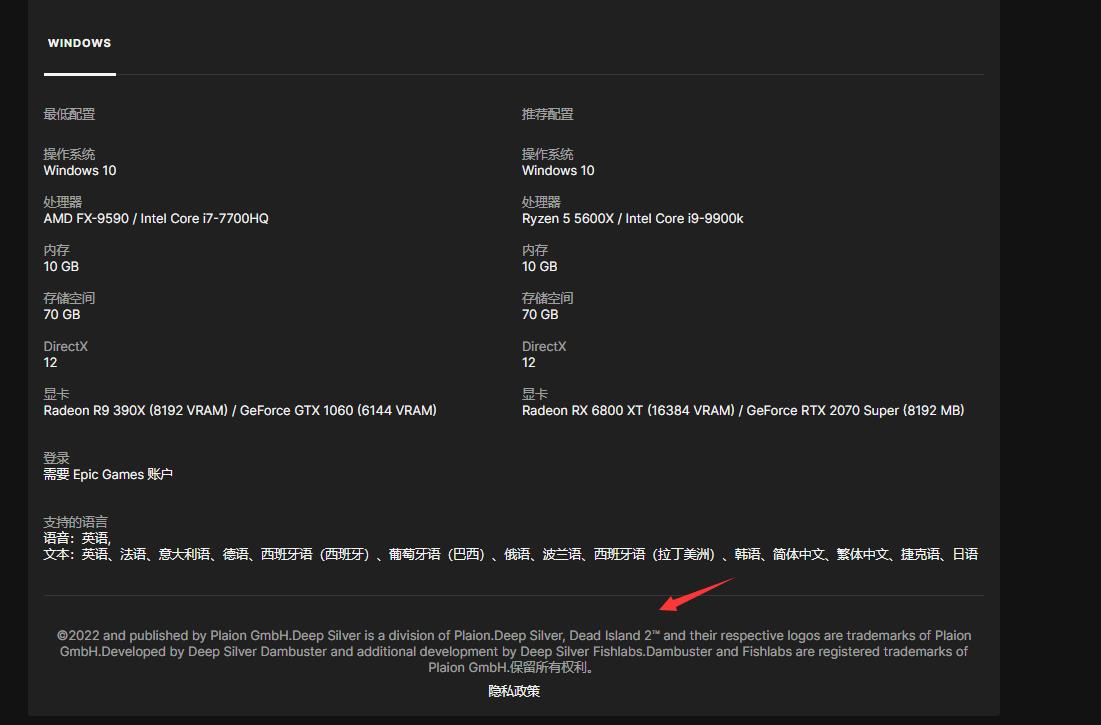Click the 推荐配置 heading

click(x=548, y=114)
